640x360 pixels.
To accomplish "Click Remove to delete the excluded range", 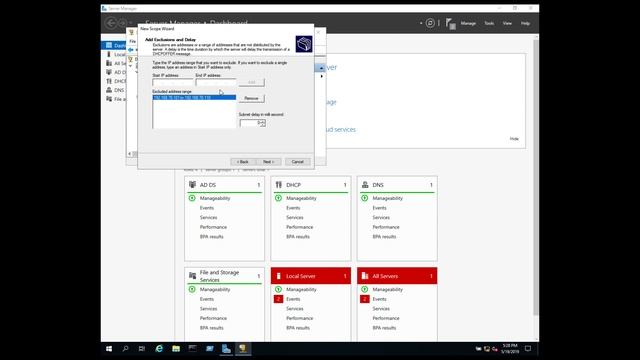I will coord(251,98).
